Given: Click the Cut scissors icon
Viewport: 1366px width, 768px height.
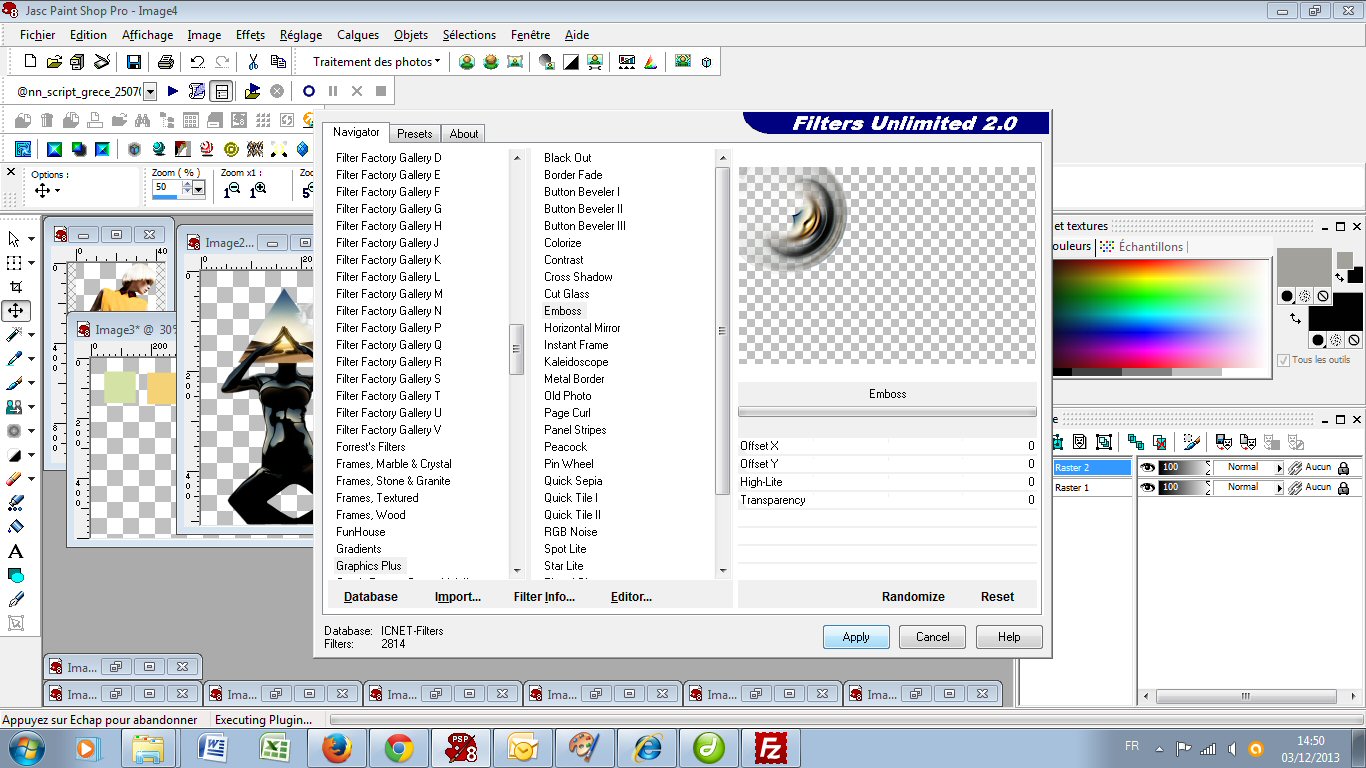Looking at the screenshot, I should (x=253, y=62).
